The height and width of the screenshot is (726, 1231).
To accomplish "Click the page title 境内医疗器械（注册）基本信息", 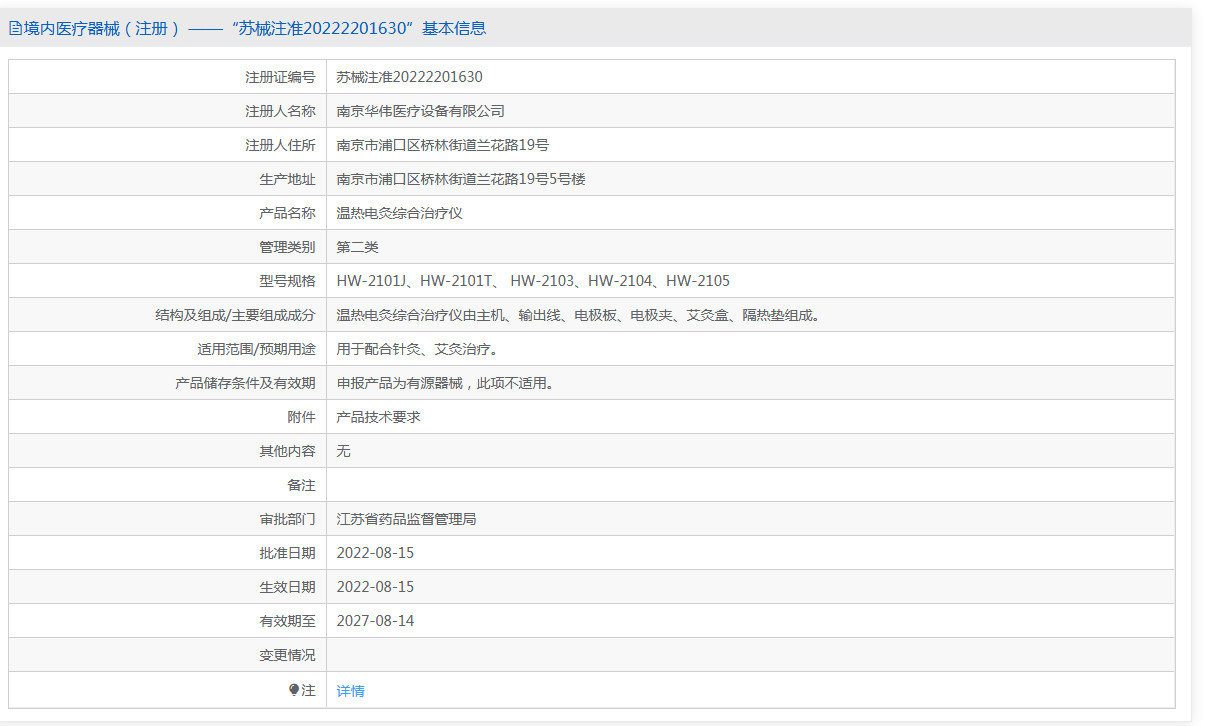I will (255, 29).
